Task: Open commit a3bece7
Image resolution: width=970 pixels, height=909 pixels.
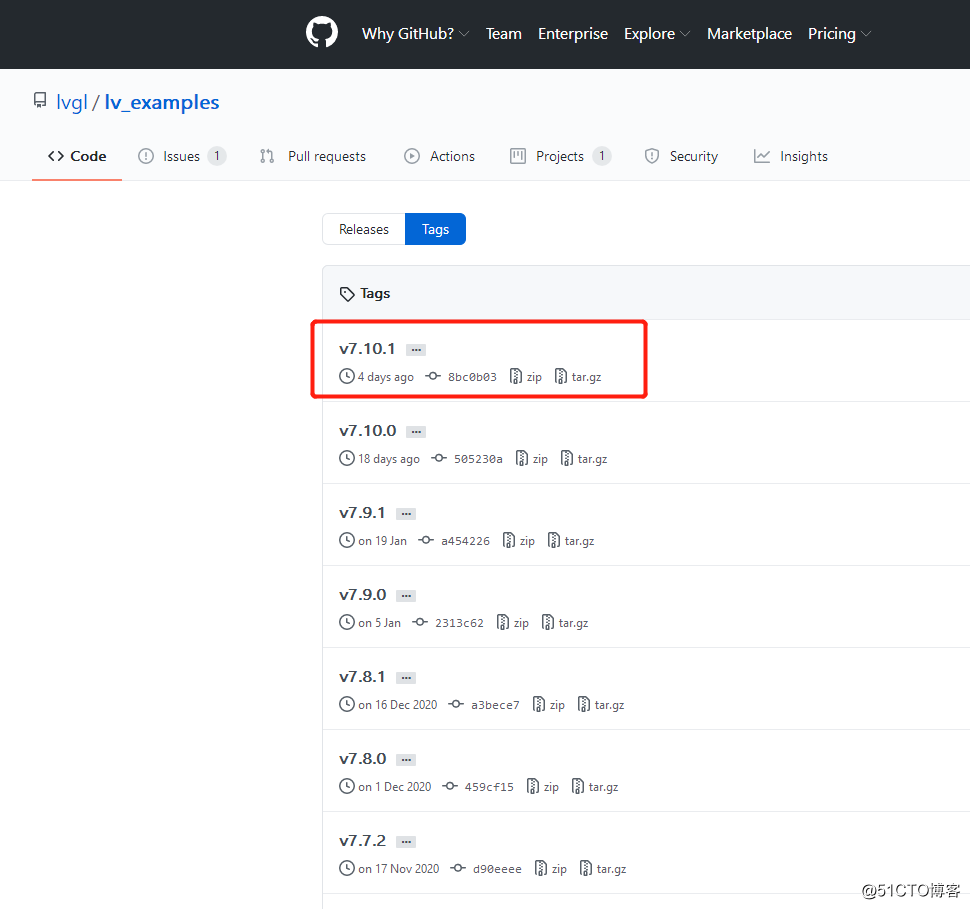Action: pyautogui.click(x=495, y=705)
